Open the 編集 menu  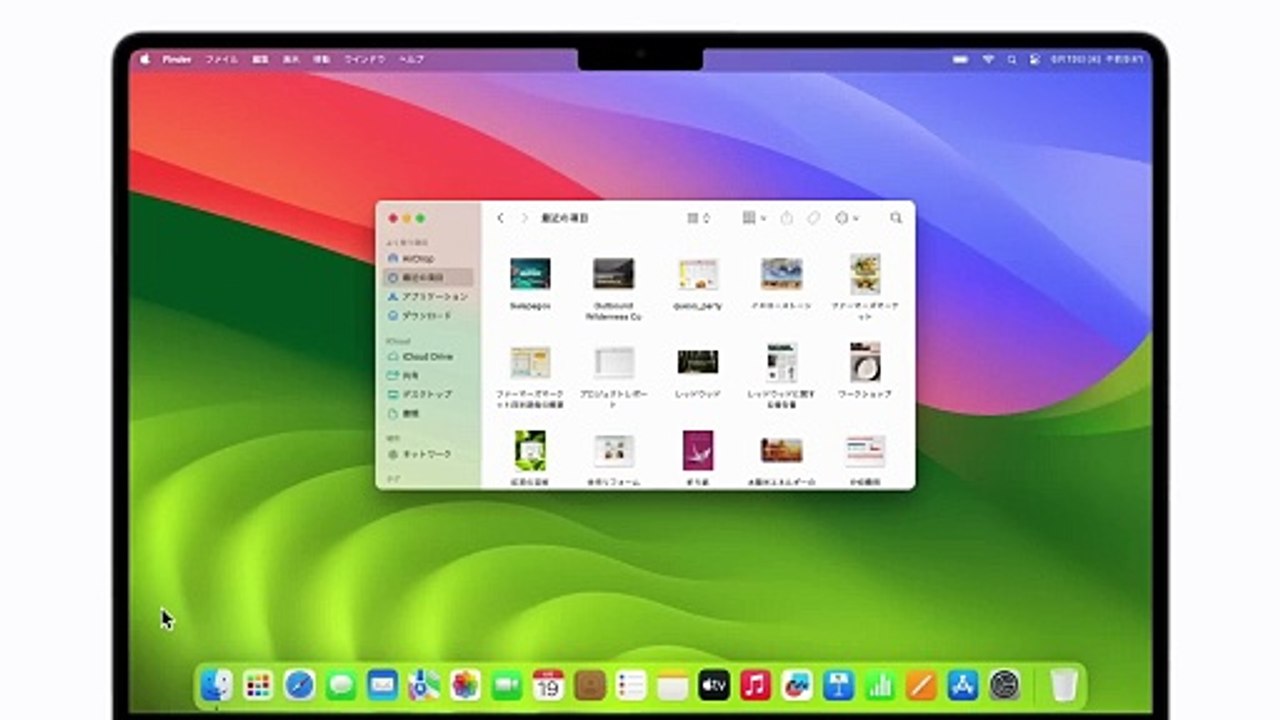[260, 59]
